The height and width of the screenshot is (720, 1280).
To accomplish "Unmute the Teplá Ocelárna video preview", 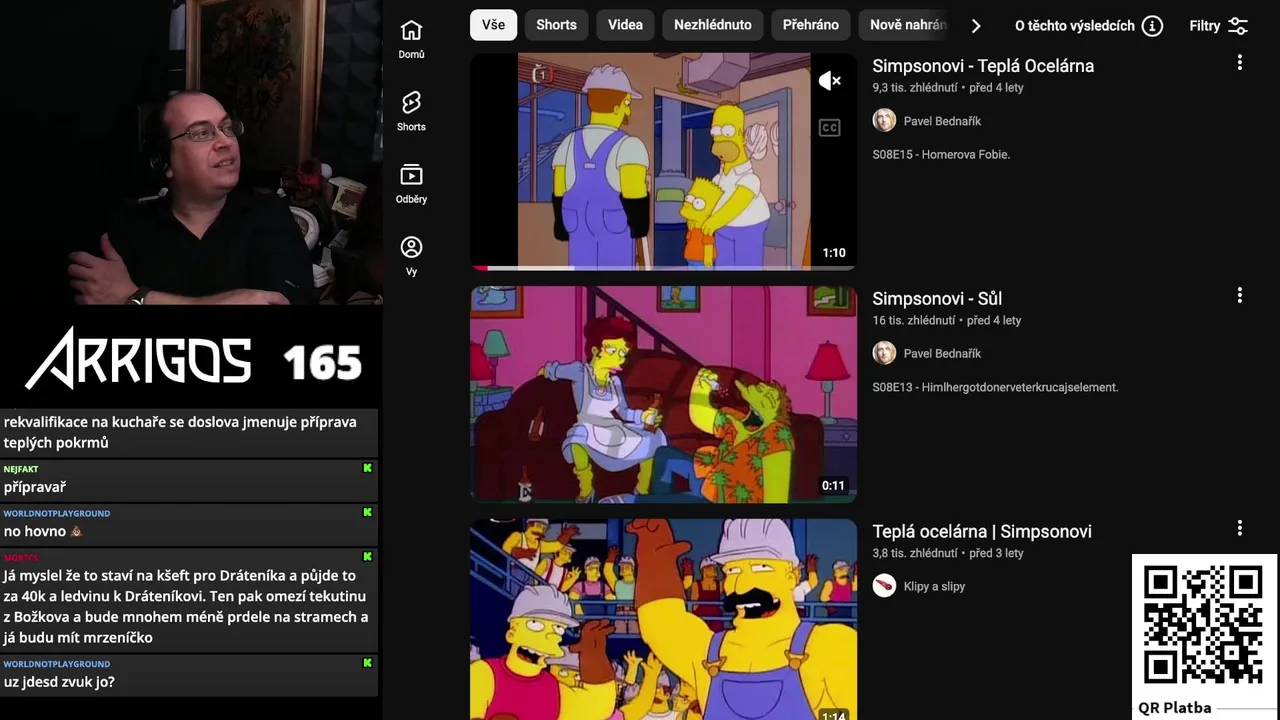I will (829, 81).
